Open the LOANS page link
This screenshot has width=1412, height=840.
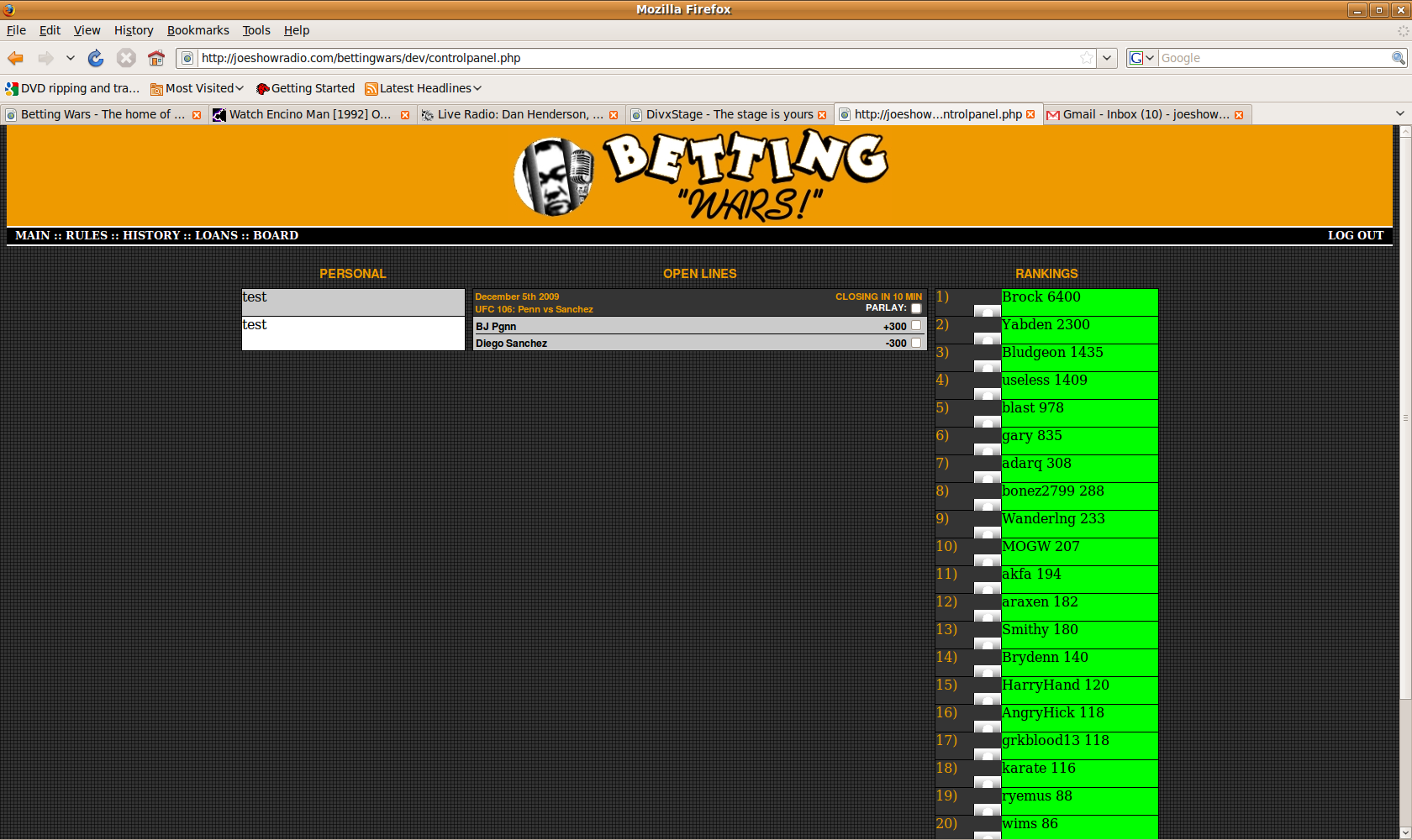point(217,235)
